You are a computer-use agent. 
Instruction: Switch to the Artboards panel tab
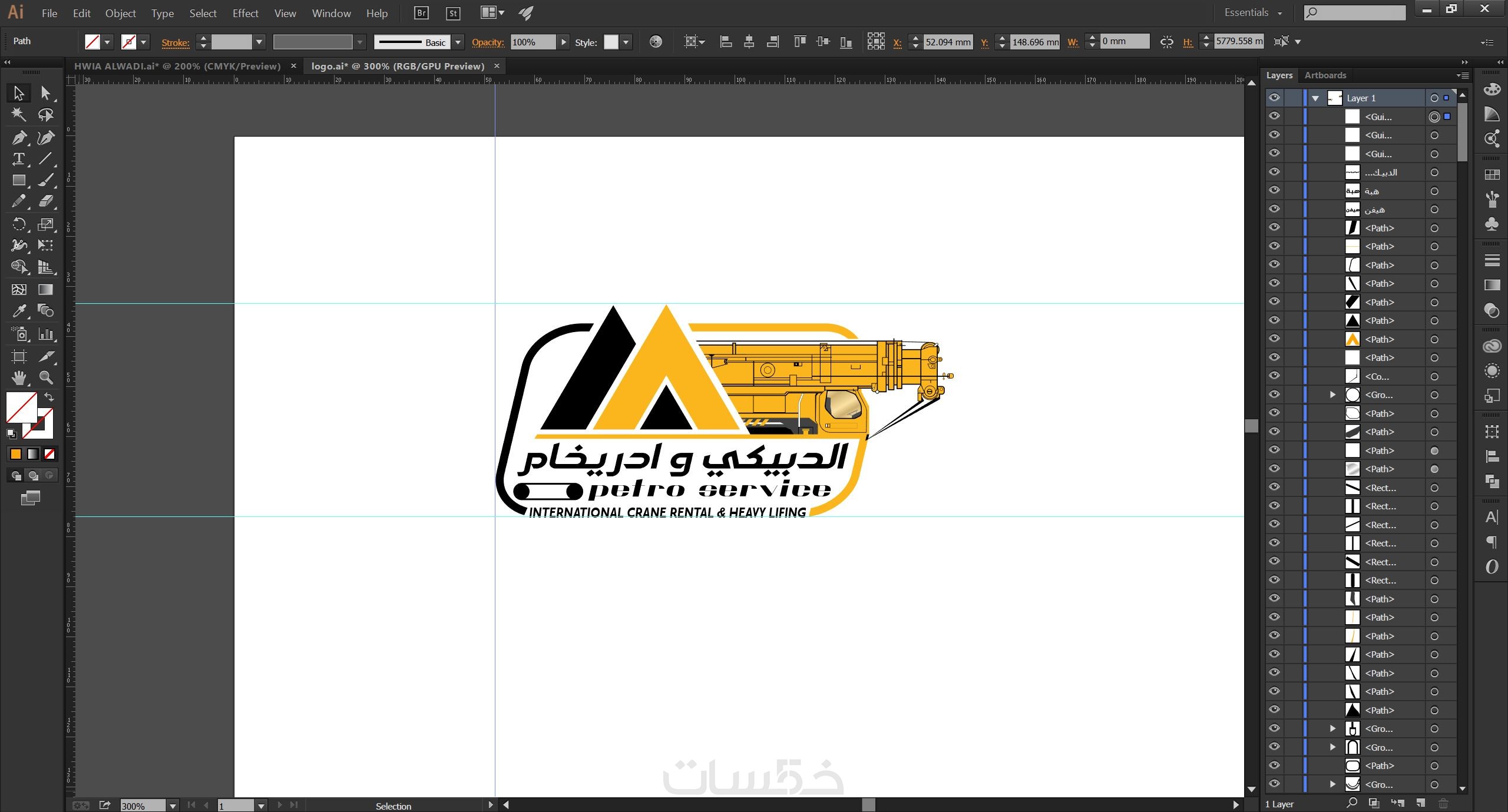[1325, 75]
